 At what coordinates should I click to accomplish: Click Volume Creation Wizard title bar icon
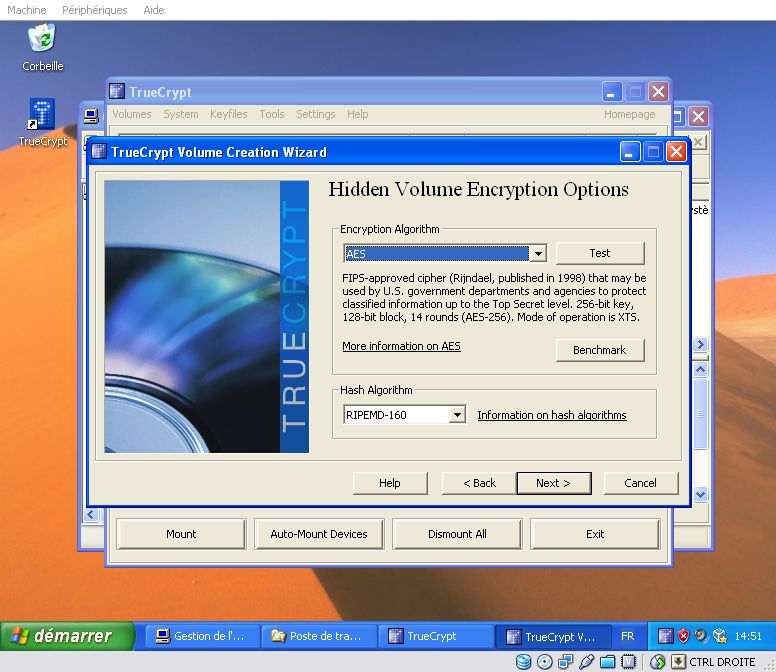[99, 151]
